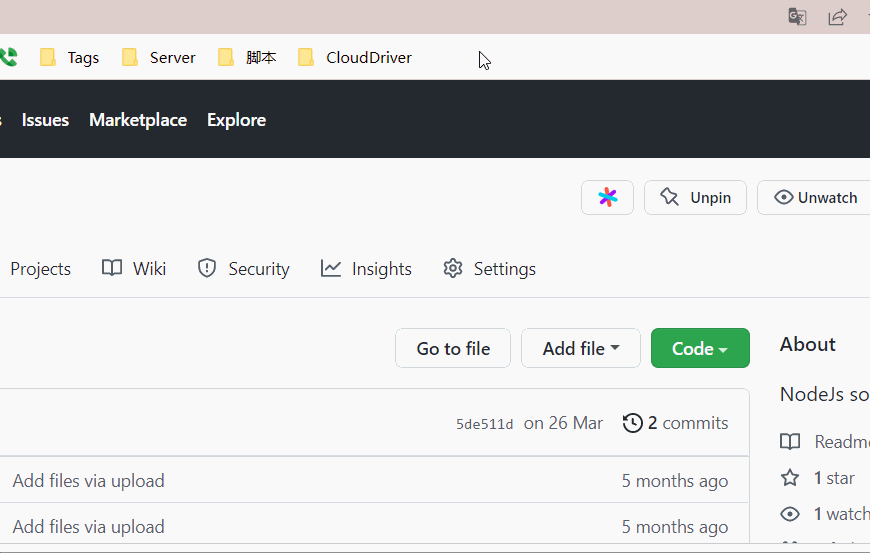
Task: Open commit hash 5de511d
Action: pyautogui.click(x=484, y=424)
